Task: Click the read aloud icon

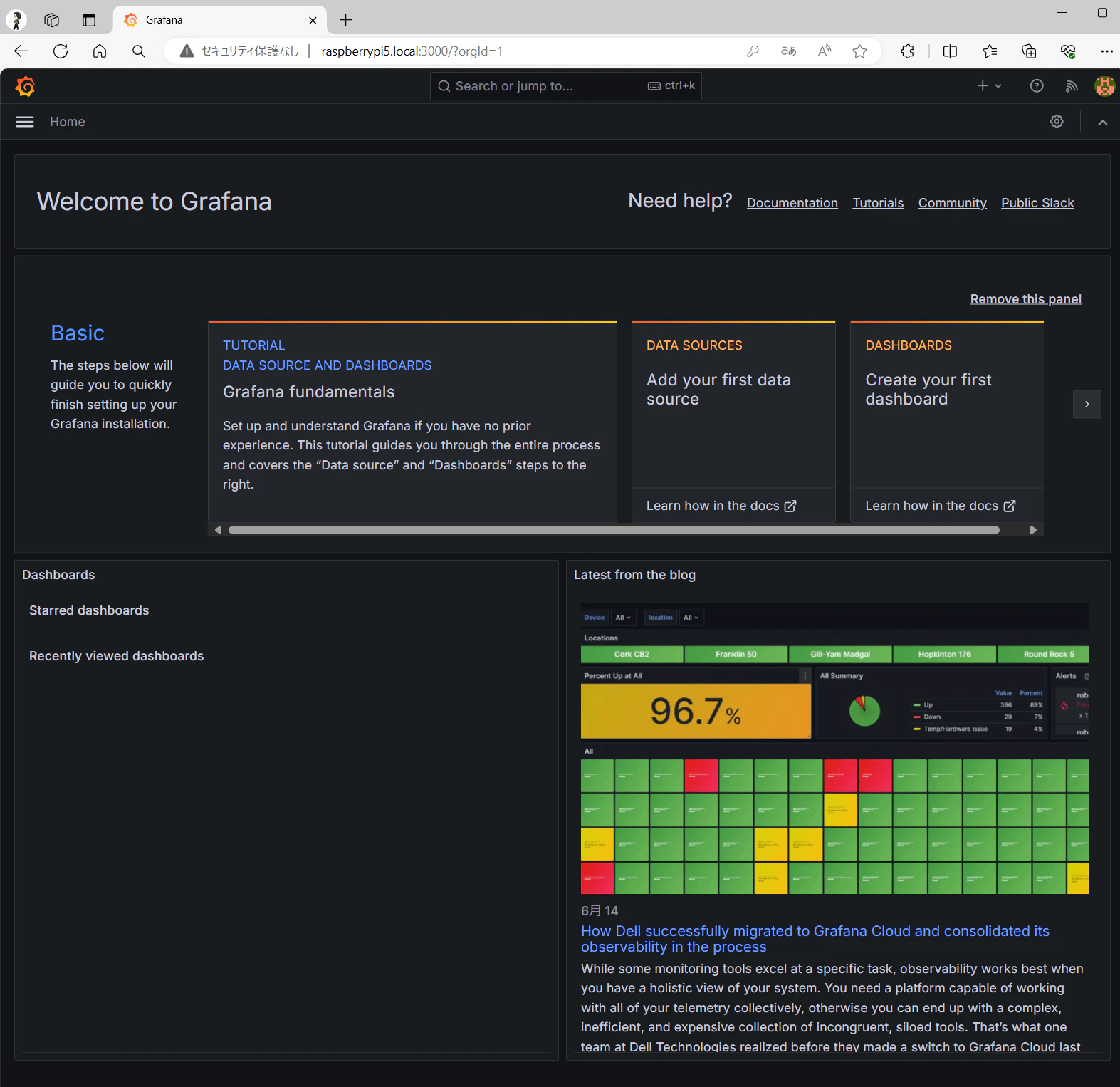Action: point(825,51)
